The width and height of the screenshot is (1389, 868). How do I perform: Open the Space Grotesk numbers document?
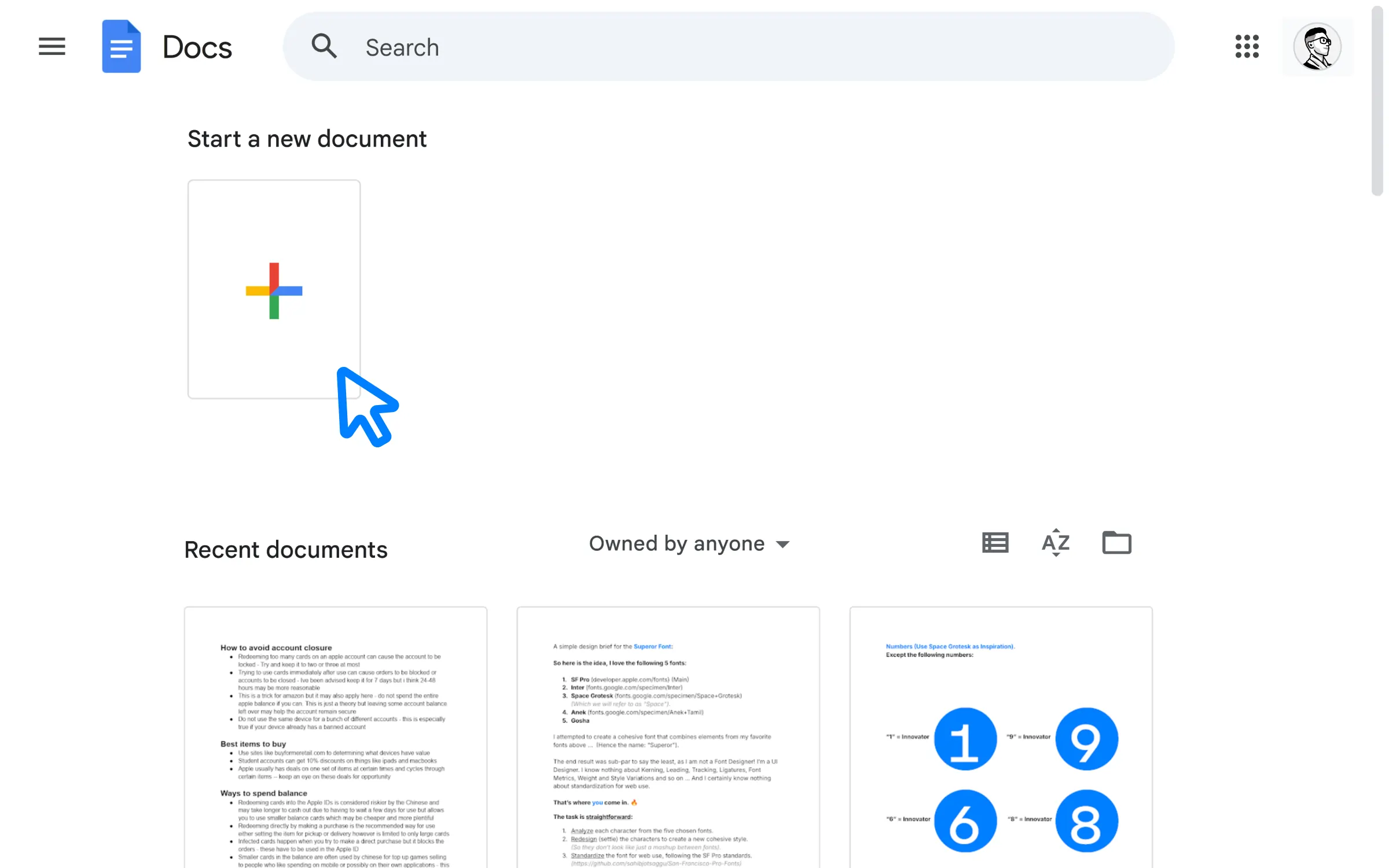pos(1001,738)
